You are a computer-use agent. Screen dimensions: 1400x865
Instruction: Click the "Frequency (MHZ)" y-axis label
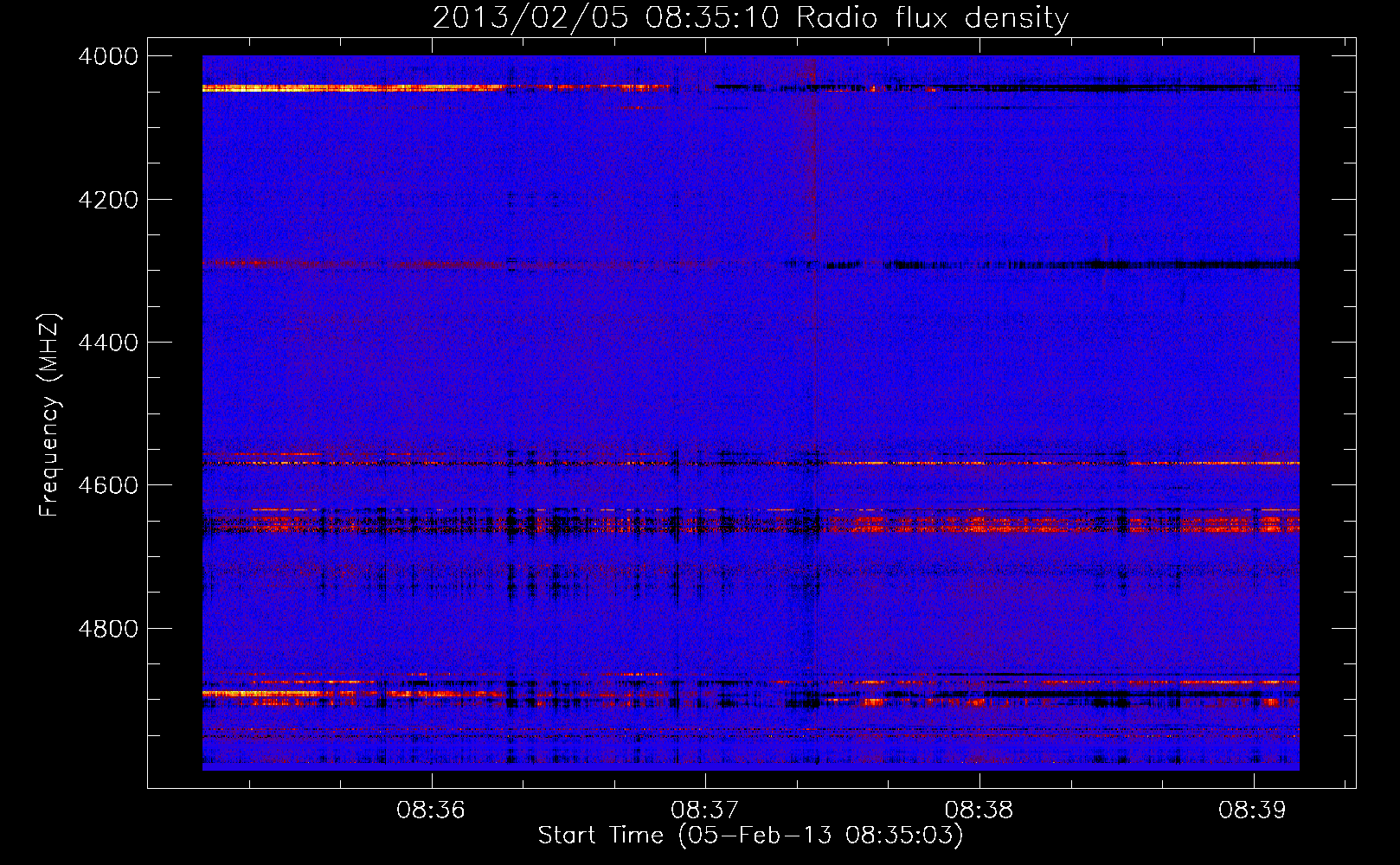point(50,414)
